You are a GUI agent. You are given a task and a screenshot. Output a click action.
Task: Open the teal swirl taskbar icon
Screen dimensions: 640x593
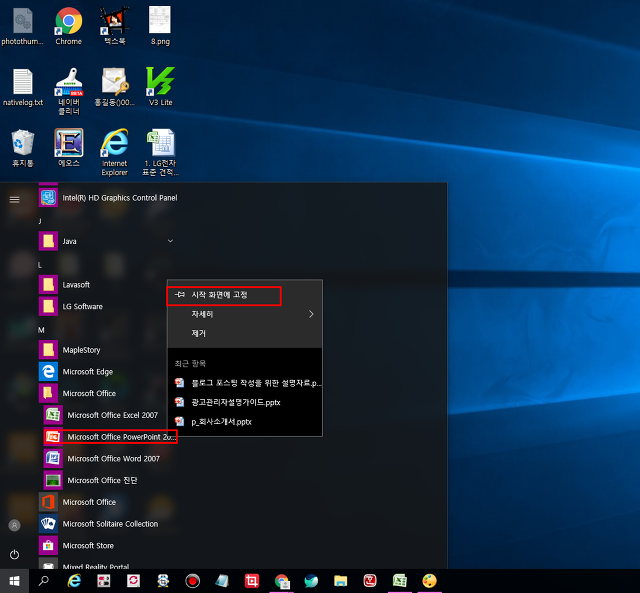coord(311,581)
